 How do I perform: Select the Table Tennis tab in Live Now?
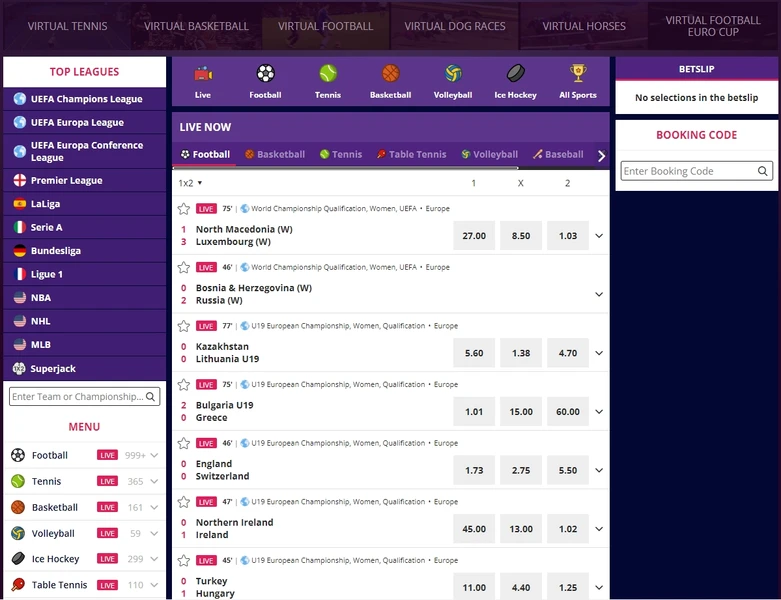[x=411, y=155]
